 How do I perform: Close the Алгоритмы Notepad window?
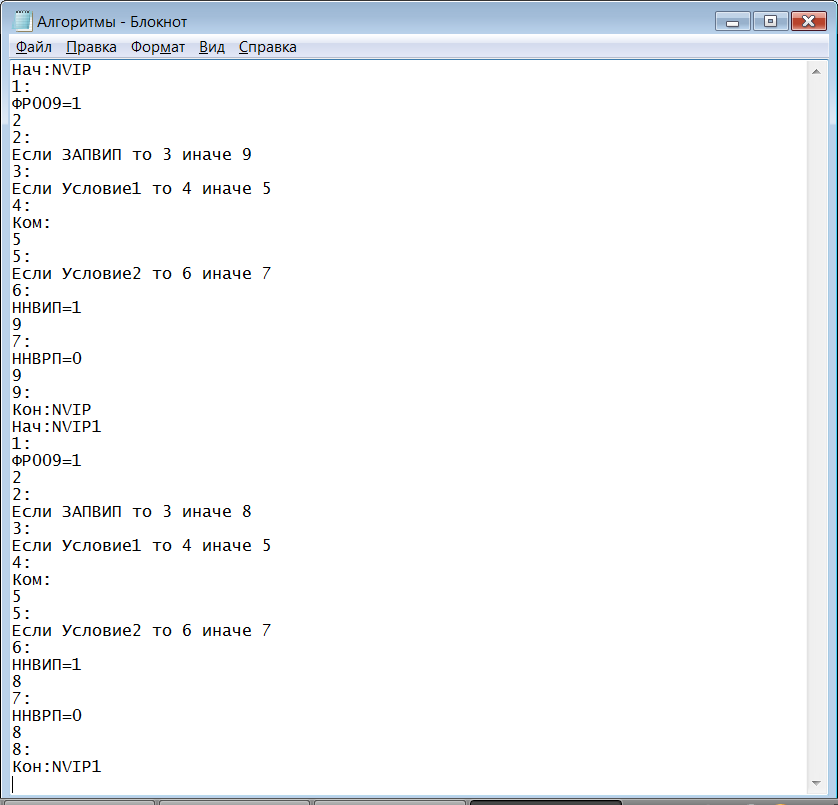pos(809,22)
